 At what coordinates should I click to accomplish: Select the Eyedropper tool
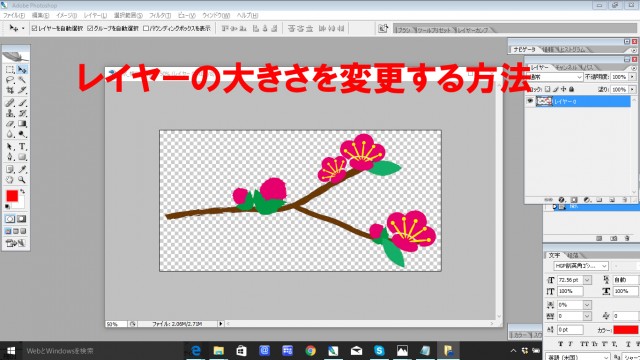pos(22,169)
